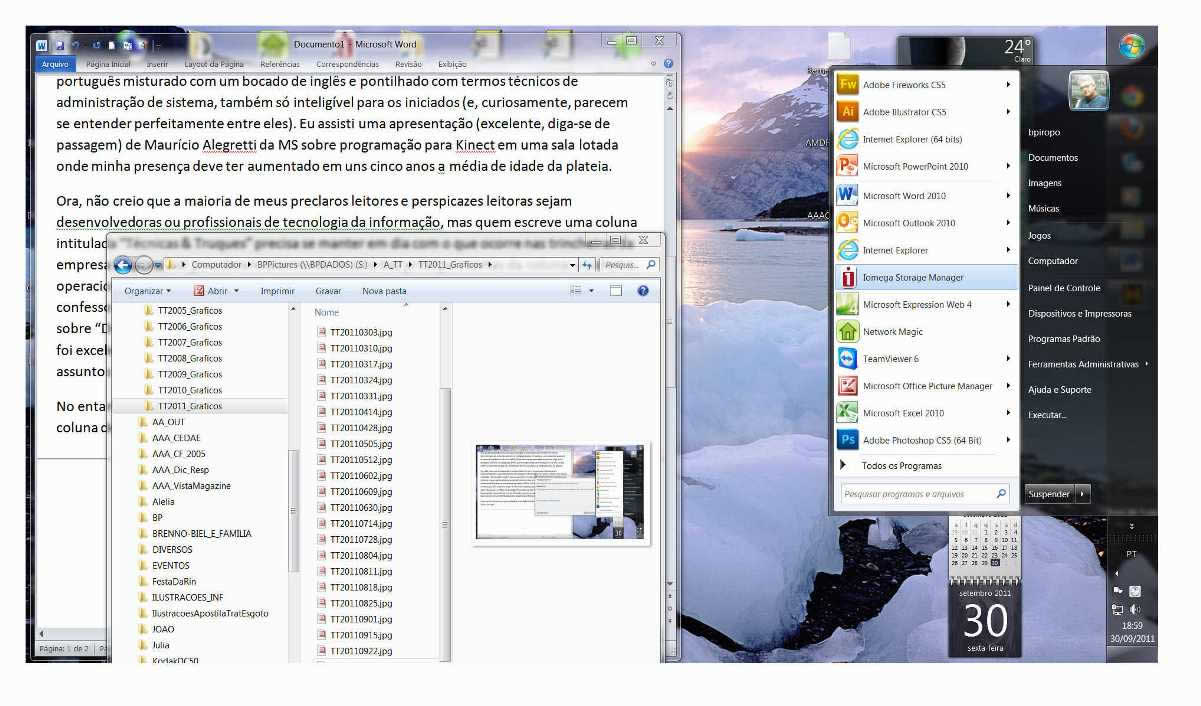Click the Explorer help question mark icon

pos(643,291)
